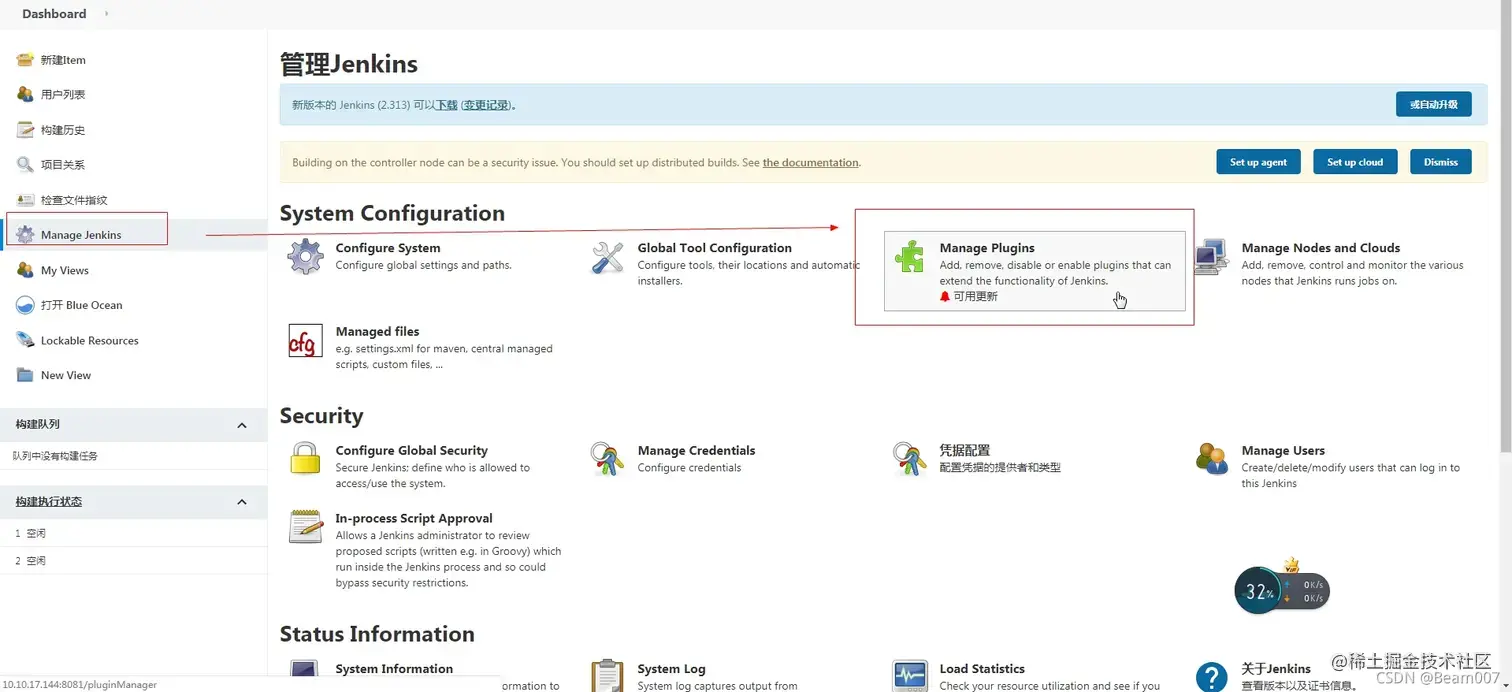Dismiss the security warning banner
Viewport: 1512px width, 692px height.
(x=1441, y=162)
